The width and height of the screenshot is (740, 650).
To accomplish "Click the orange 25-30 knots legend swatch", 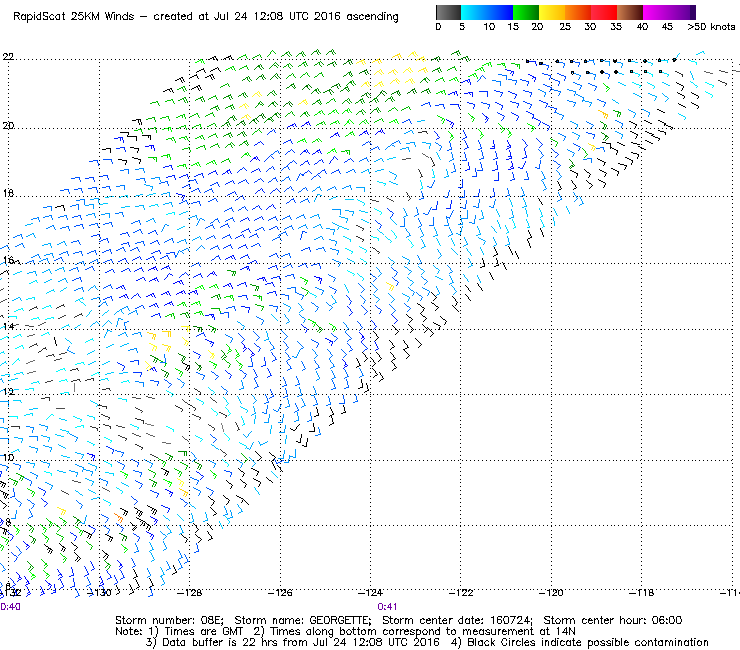I will coord(578,12).
